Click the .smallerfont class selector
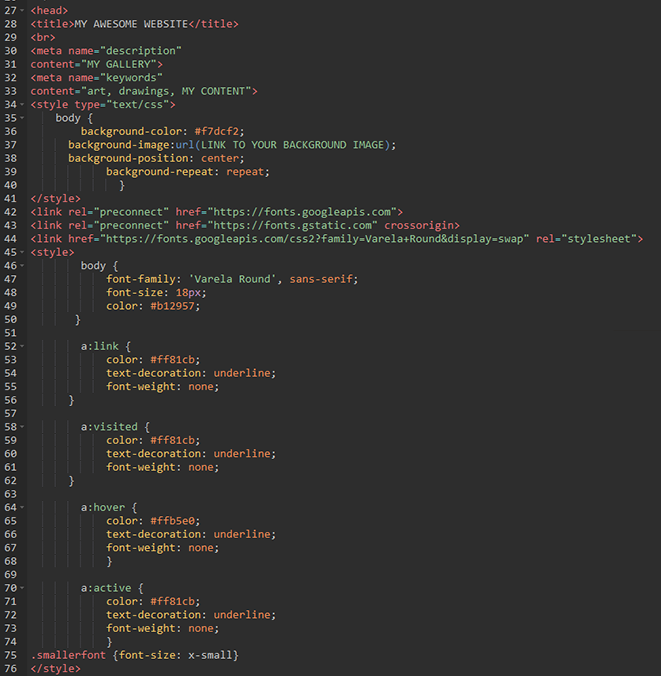The width and height of the screenshot is (661, 676). pyautogui.click(x=68, y=655)
